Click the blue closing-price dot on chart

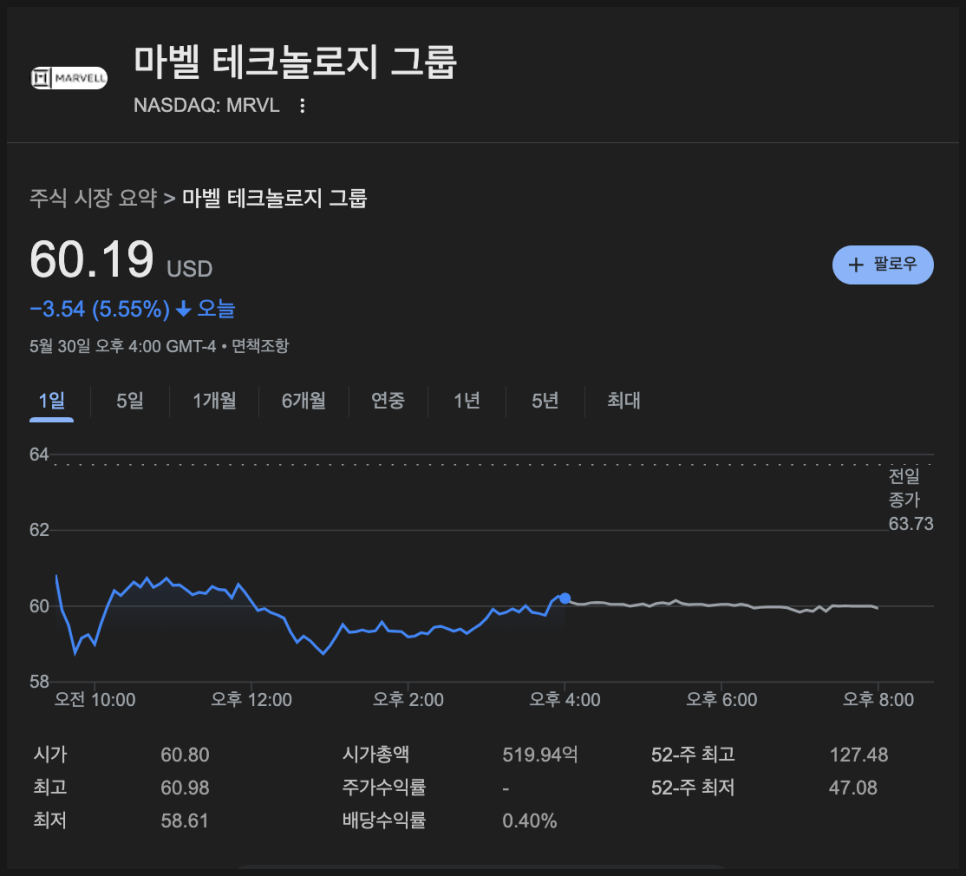point(565,598)
